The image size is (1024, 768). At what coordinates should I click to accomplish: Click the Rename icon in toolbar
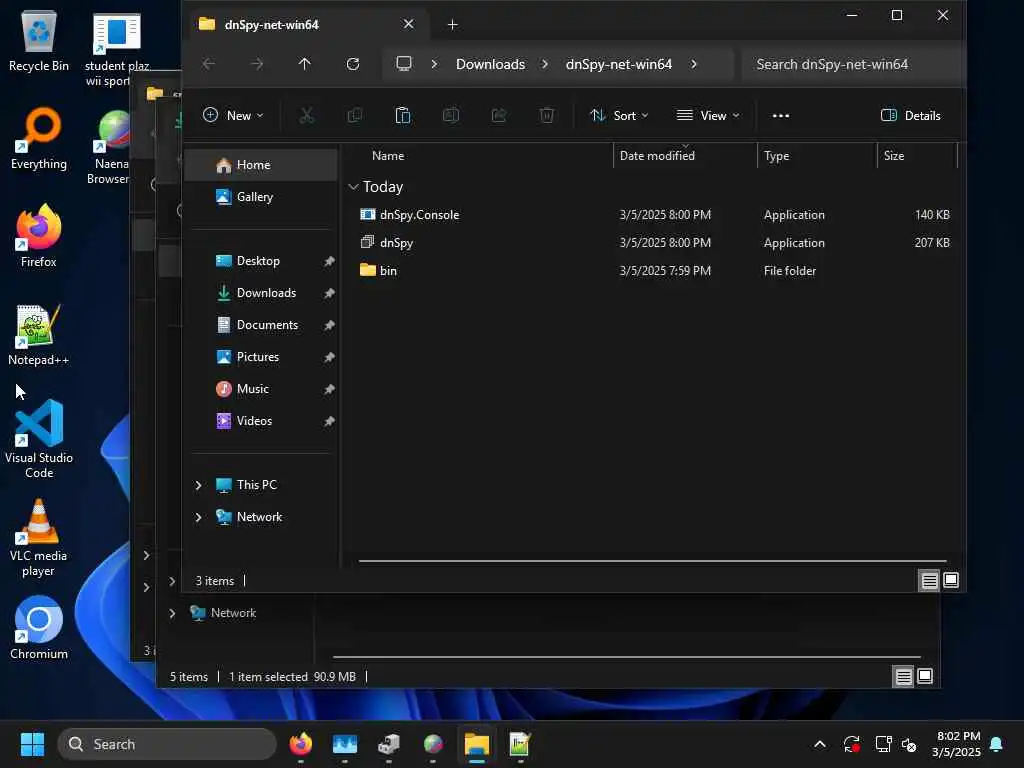tap(451, 116)
